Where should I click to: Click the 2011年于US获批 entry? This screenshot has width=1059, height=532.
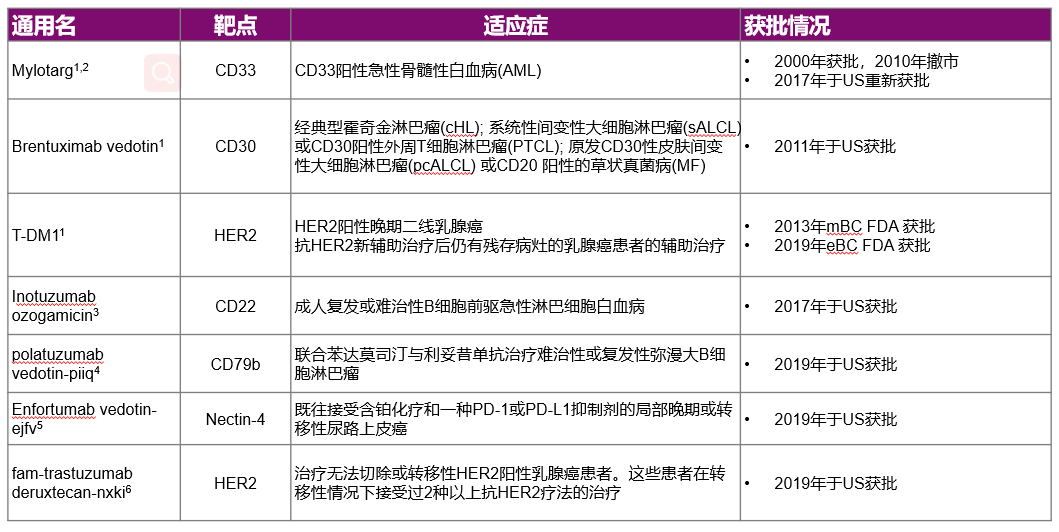(x=835, y=146)
